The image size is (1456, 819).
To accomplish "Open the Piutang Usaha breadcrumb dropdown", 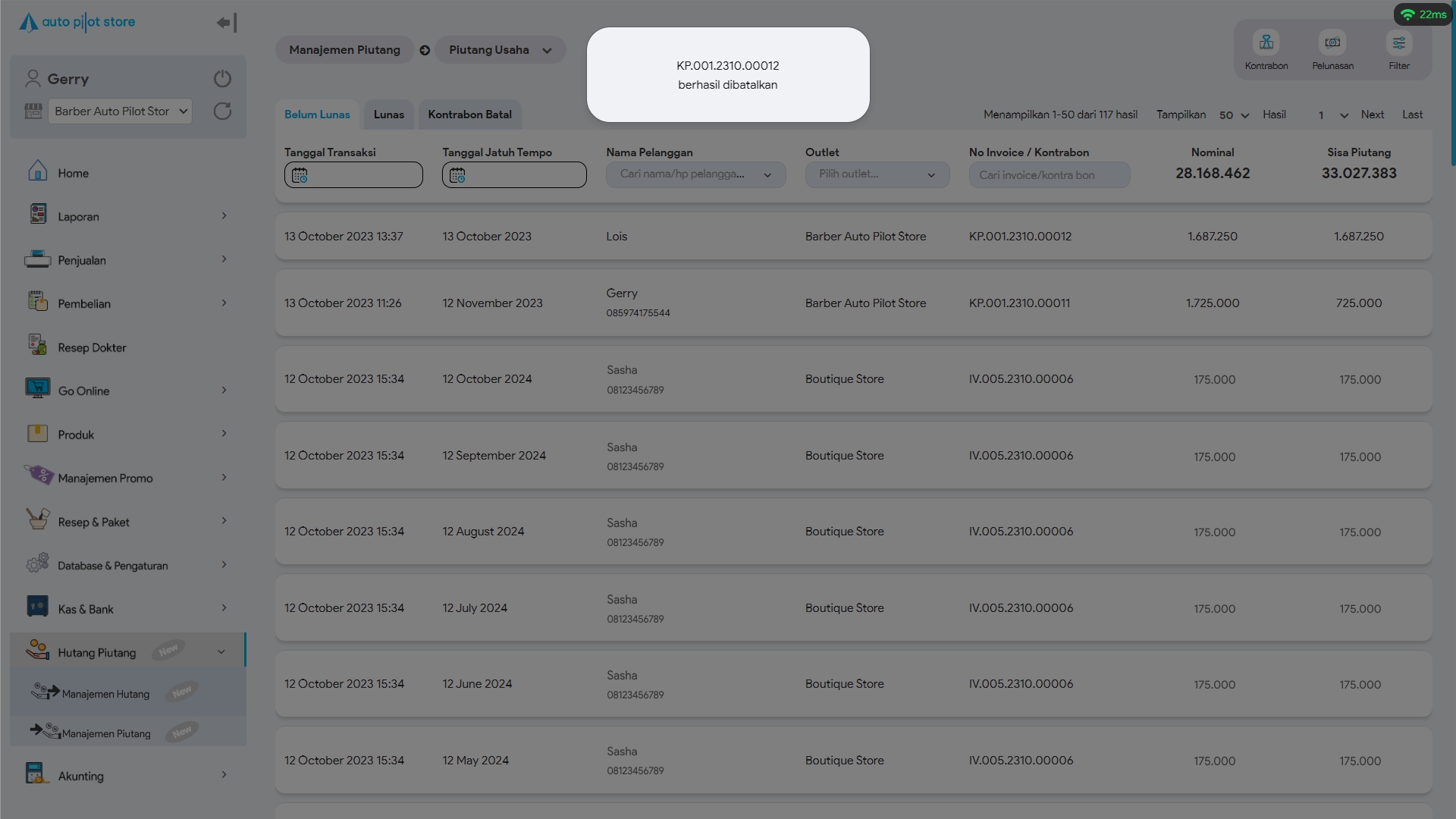I will (x=500, y=50).
